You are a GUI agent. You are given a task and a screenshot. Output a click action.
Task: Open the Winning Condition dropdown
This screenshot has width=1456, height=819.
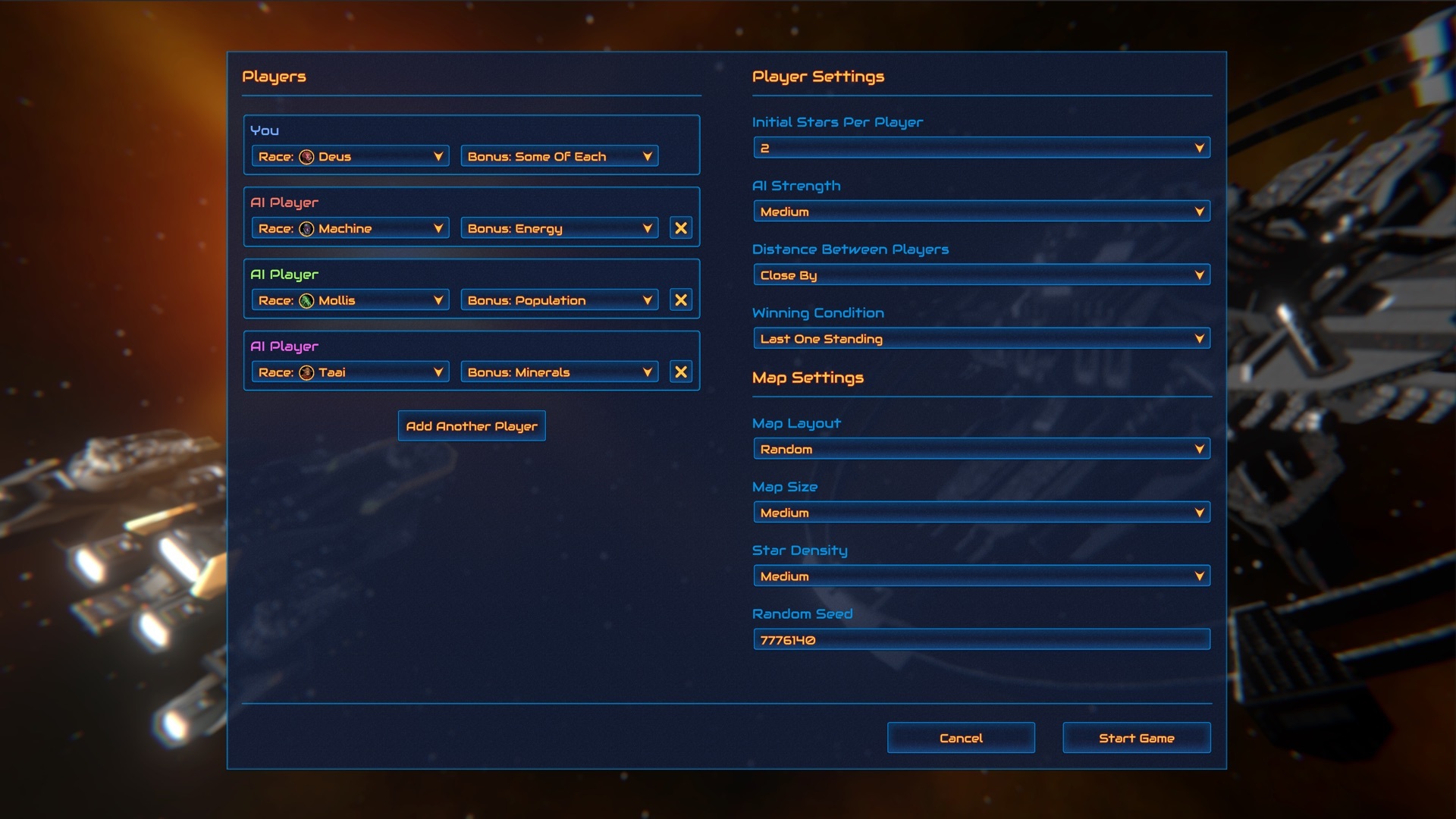[x=981, y=339]
